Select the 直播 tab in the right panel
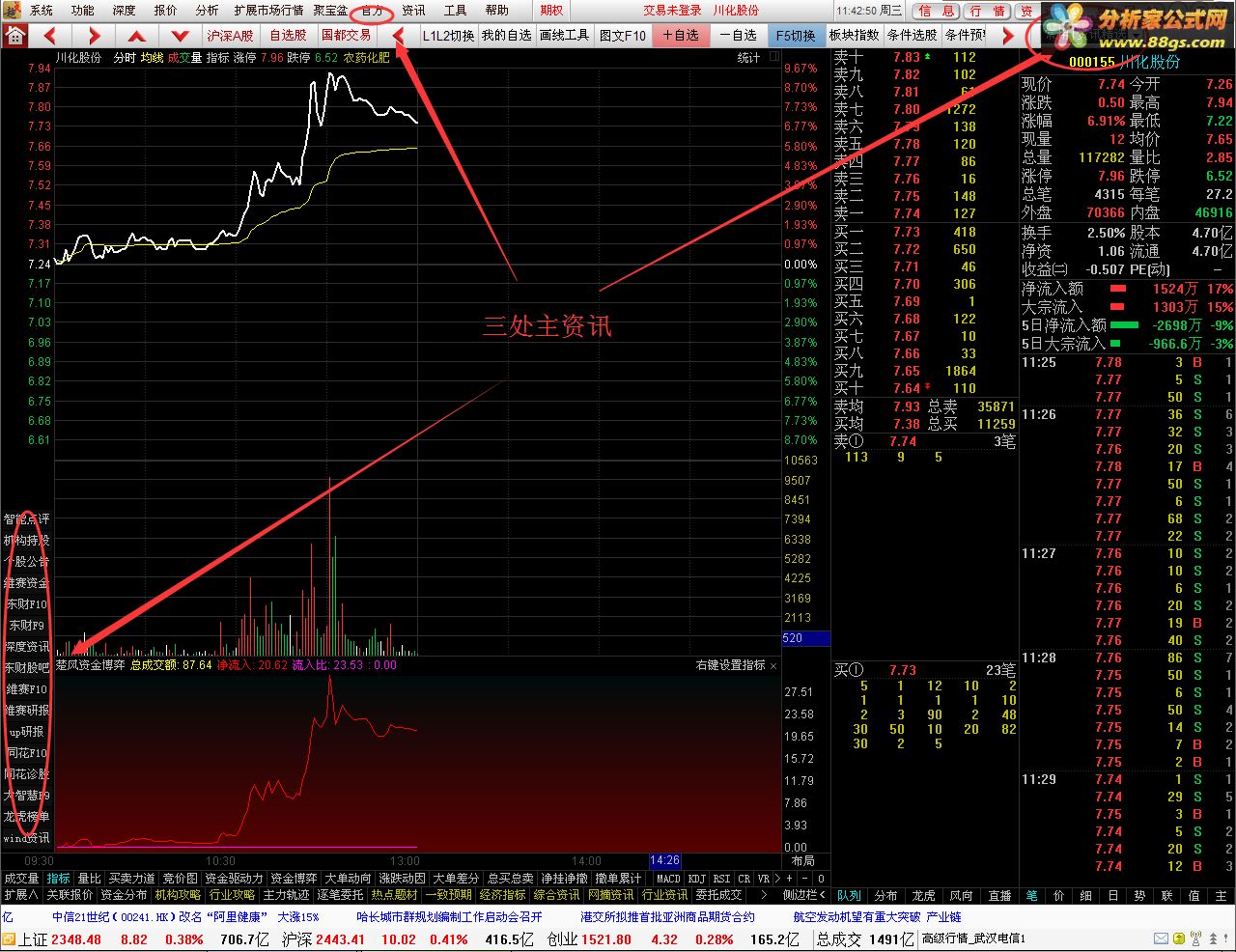Screen dimensions: 1236x952 pos(999,895)
